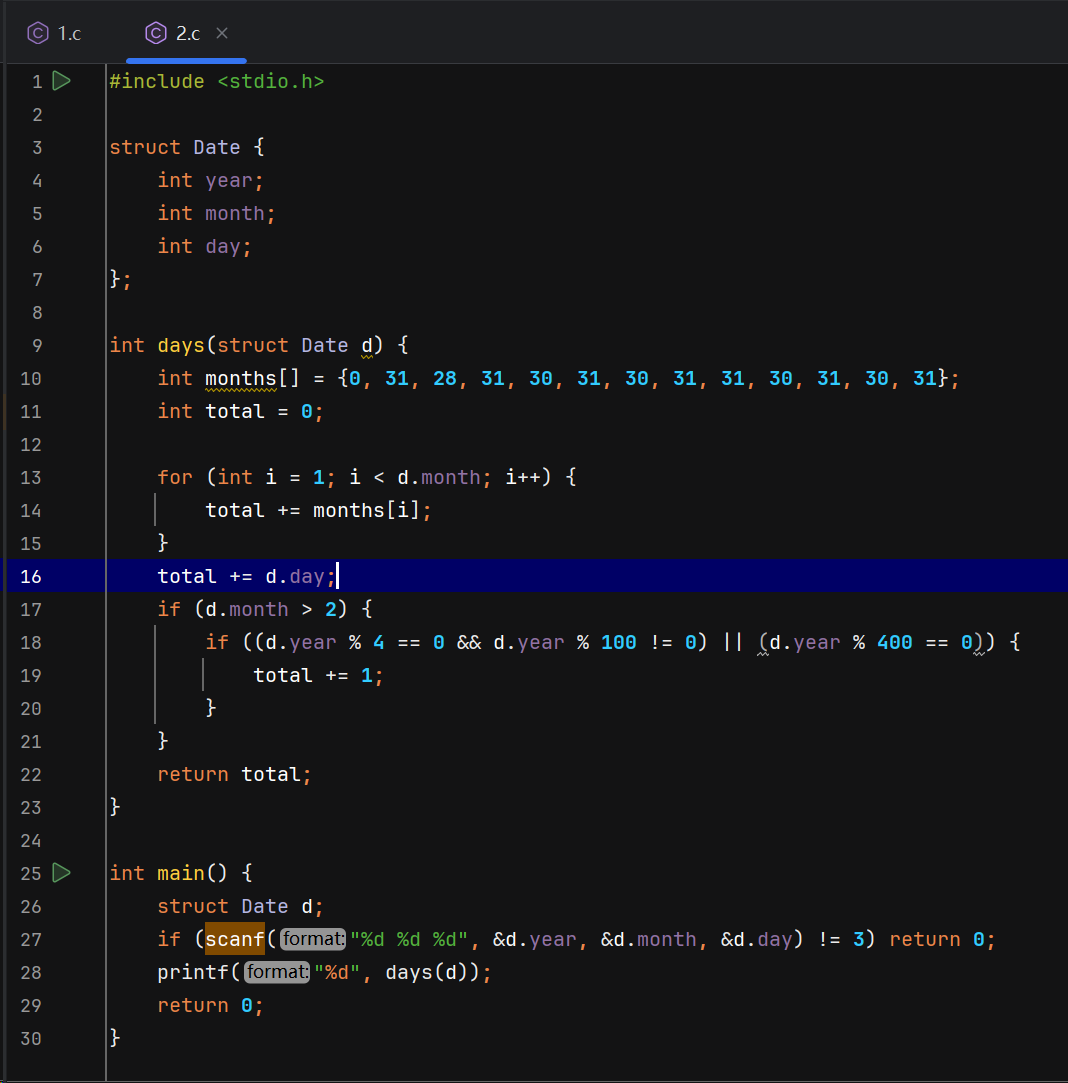
Task: Close the 2.c editor tab
Action: click(x=222, y=33)
